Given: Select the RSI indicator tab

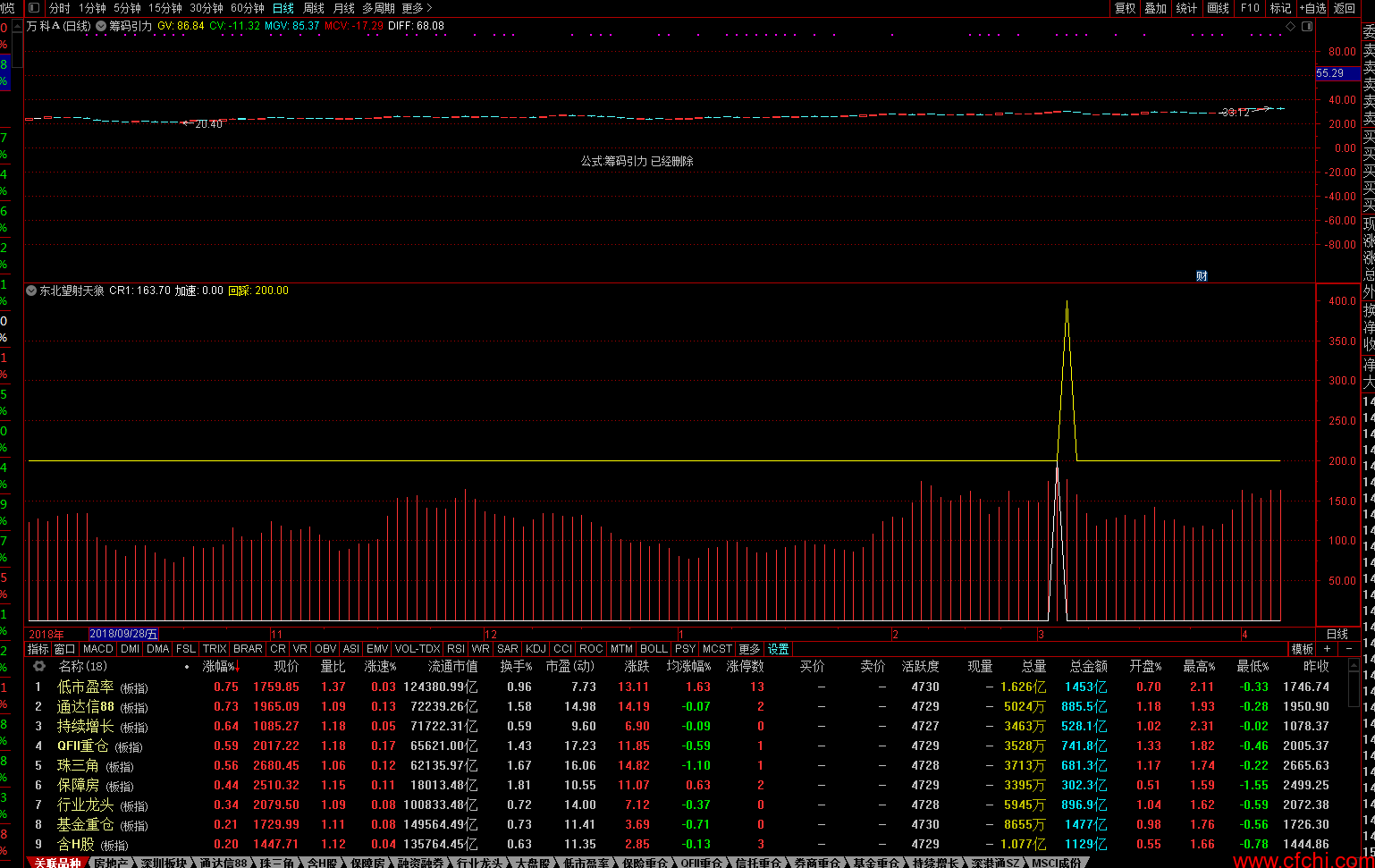Looking at the screenshot, I should pyautogui.click(x=456, y=649).
